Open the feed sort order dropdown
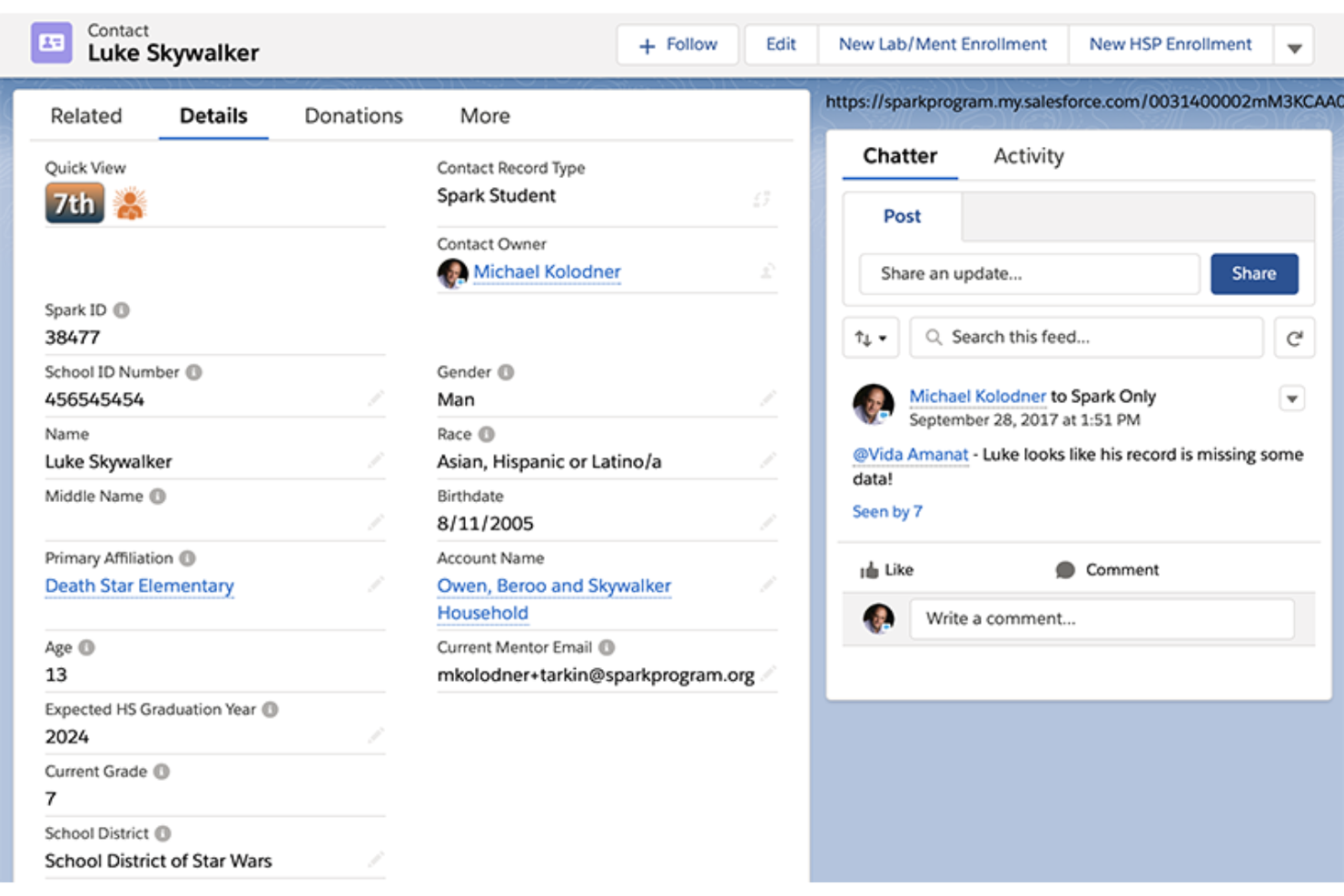 pos(869,337)
